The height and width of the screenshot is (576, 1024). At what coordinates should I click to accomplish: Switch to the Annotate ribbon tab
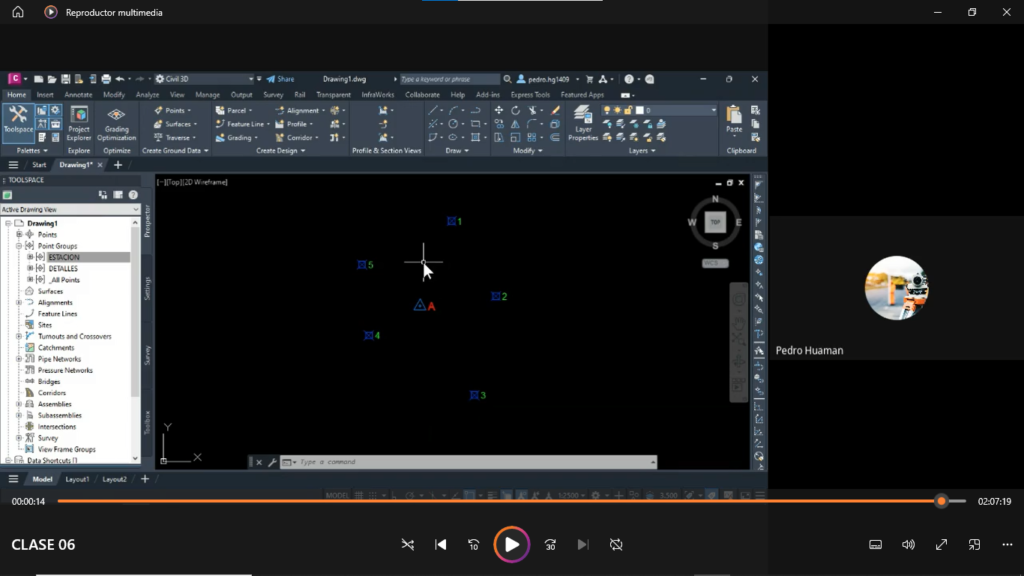click(x=78, y=95)
